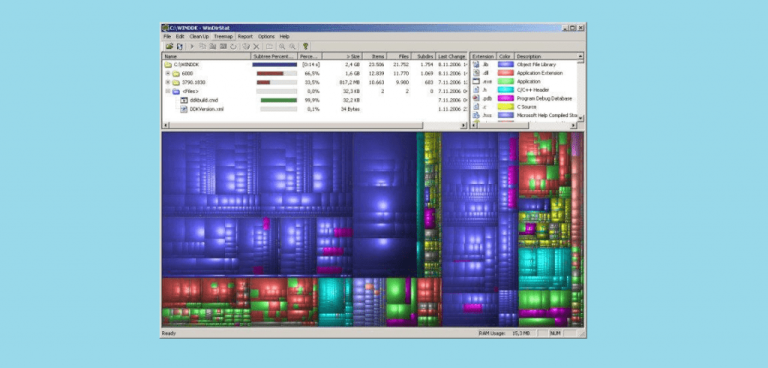Open the Clean Up menu
This screenshot has width=768, height=368.
199,36
